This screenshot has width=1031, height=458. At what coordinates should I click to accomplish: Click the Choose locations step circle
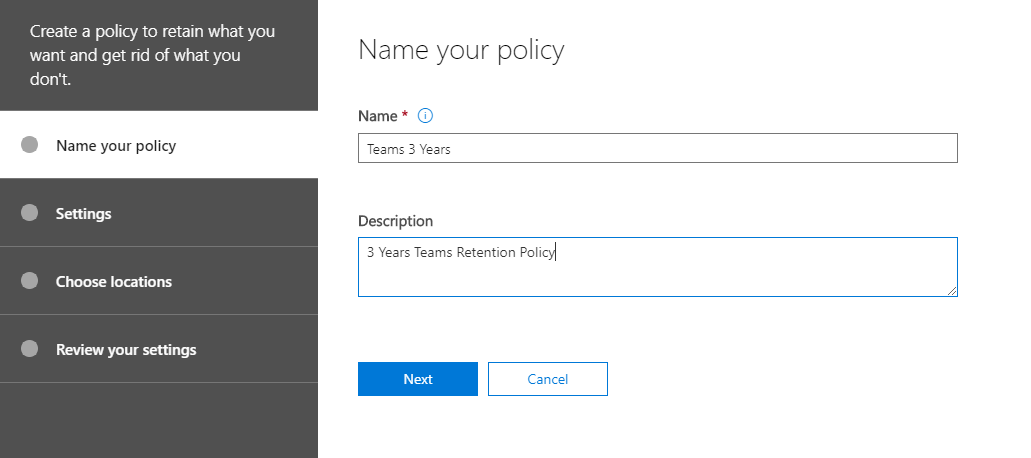pos(30,281)
